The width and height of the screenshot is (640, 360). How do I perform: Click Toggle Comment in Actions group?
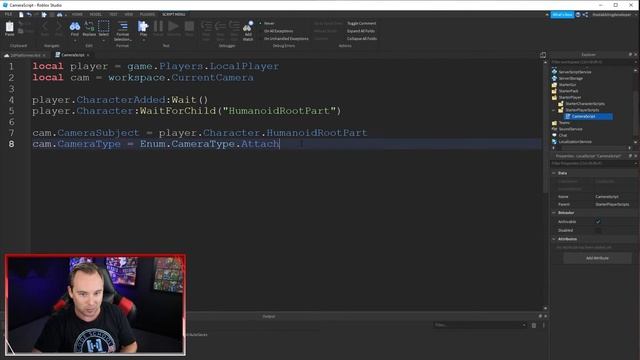click(361, 23)
